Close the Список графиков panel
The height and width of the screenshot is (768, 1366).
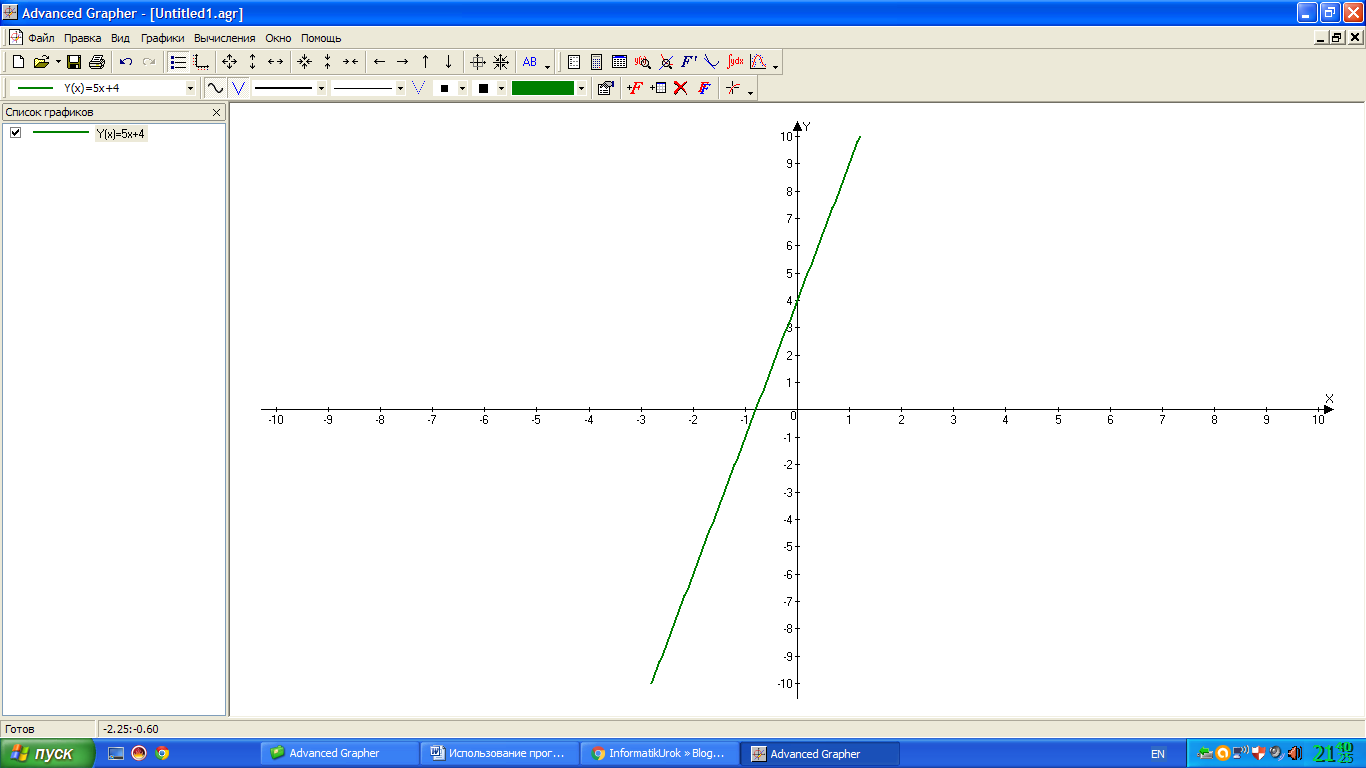pos(217,113)
